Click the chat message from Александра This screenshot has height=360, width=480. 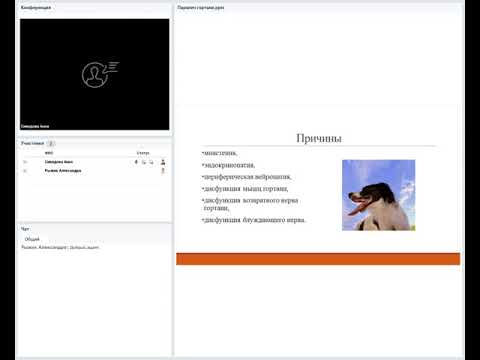tap(60, 247)
